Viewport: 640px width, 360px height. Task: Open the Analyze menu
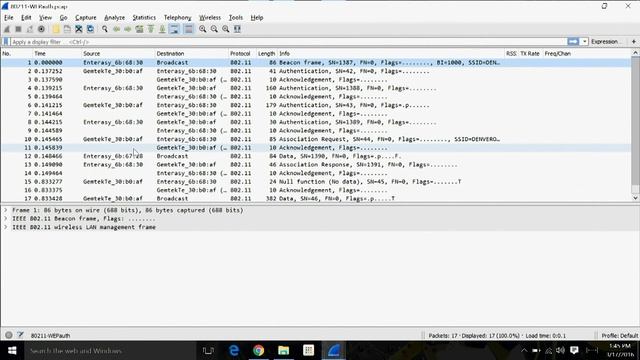114,18
